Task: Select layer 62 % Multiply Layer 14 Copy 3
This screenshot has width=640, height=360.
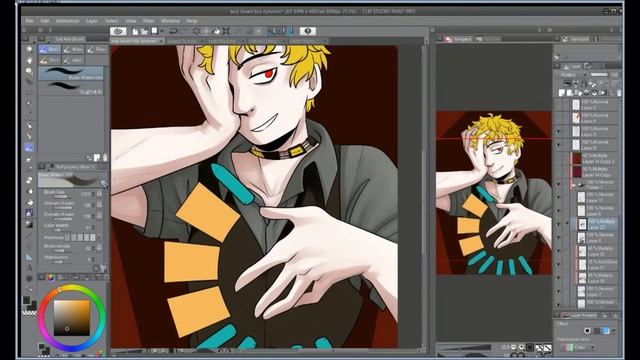Action: 595,158
